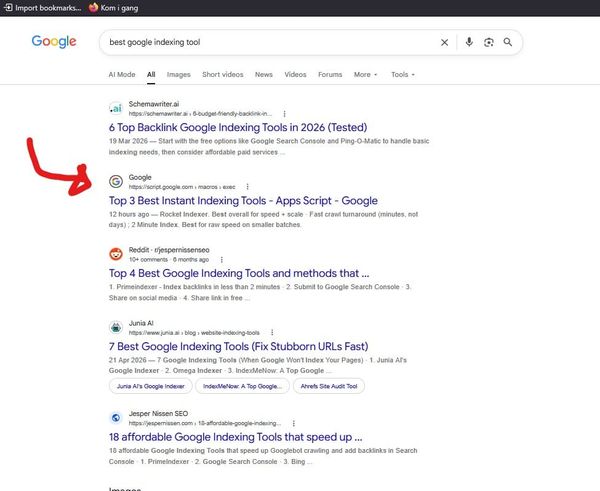The width and height of the screenshot is (600, 491).
Task: Select the All results tab
Action: coord(151,75)
